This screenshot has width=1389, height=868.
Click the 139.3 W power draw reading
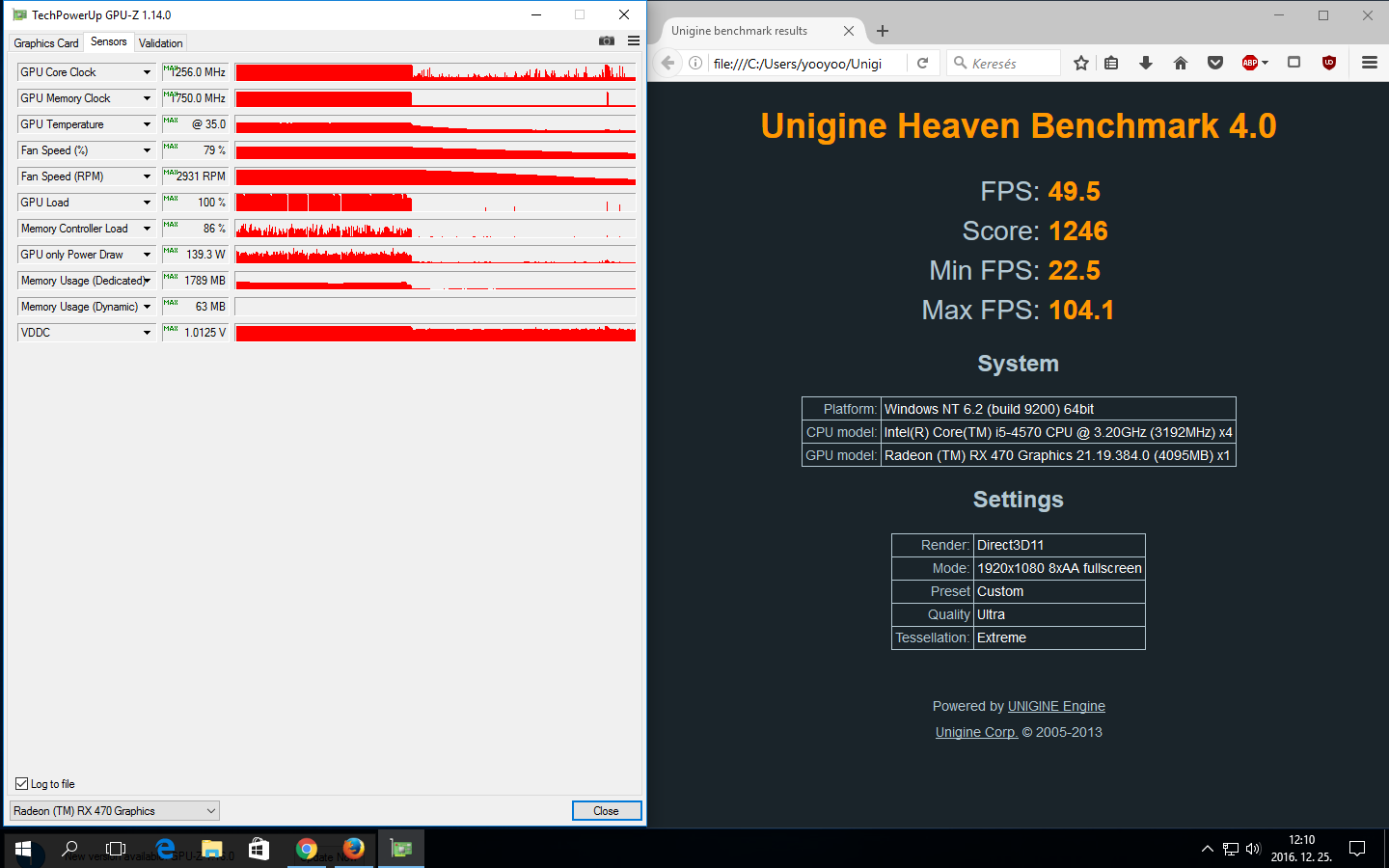pos(195,255)
